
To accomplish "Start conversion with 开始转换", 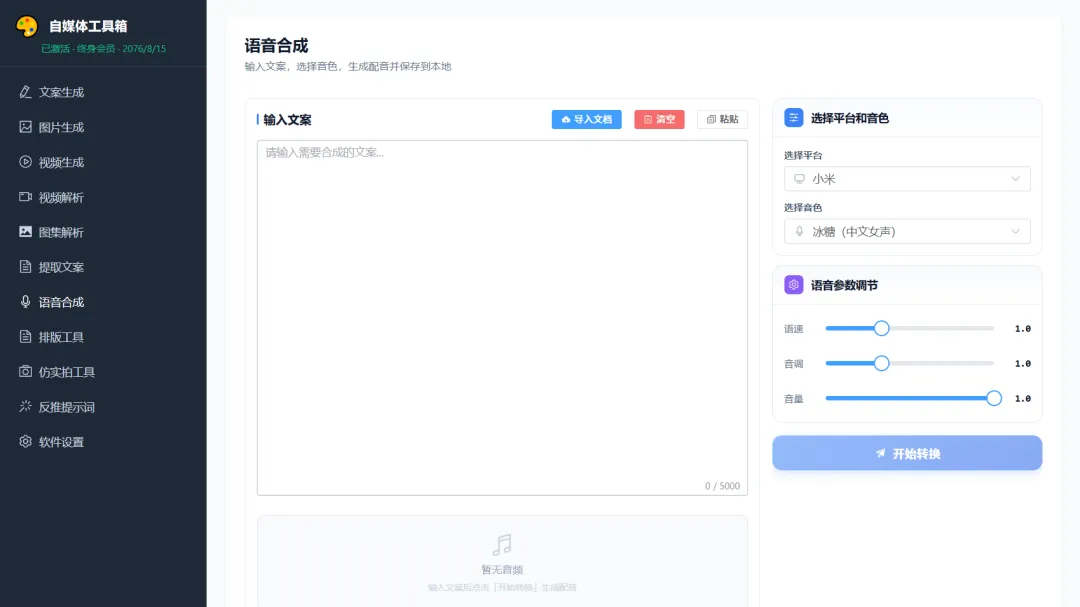I will pos(907,453).
